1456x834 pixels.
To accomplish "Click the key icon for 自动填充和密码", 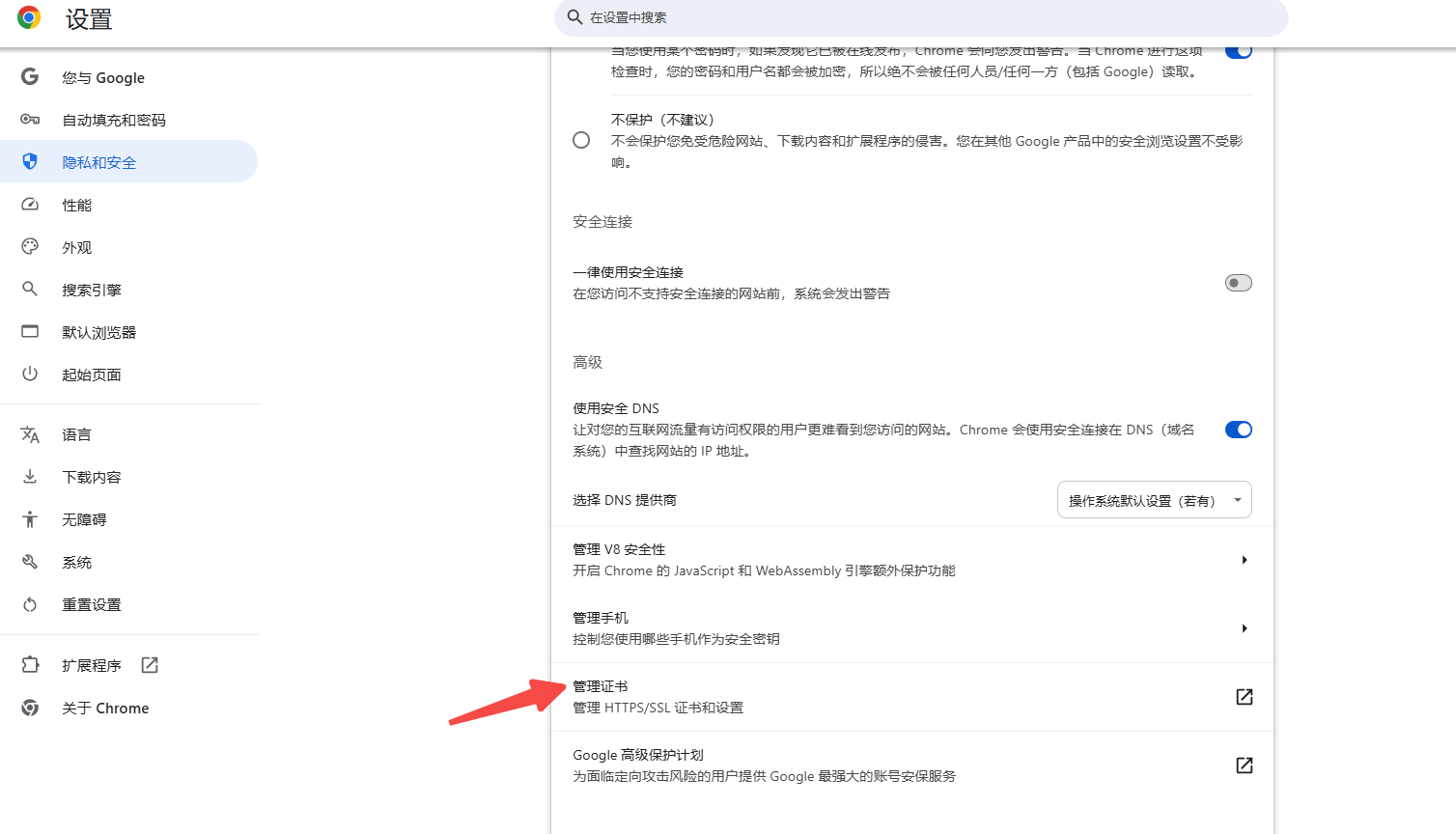I will click(30, 120).
